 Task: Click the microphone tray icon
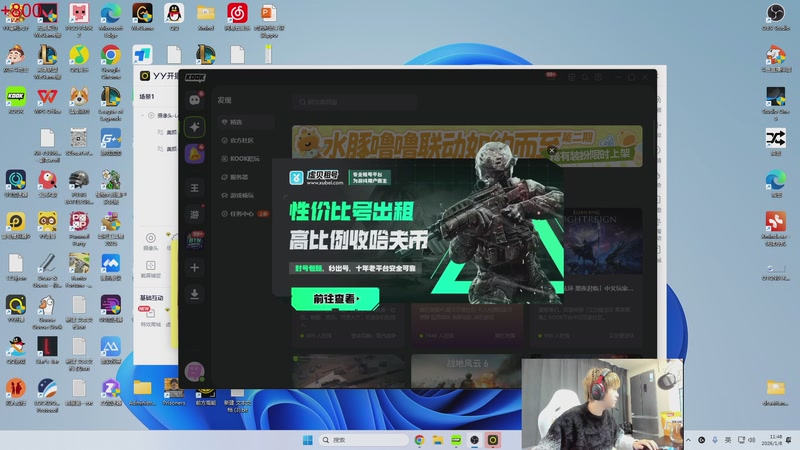tap(715, 440)
